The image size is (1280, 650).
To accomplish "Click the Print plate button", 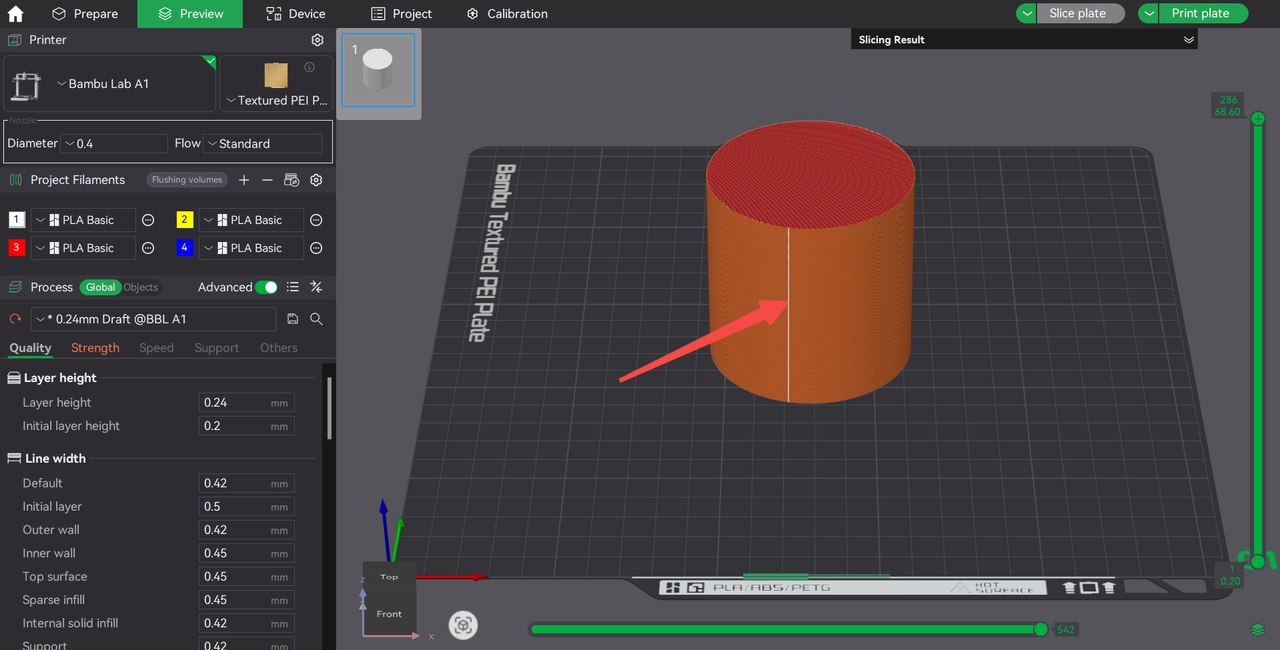I will pyautogui.click(x=1200, y=14).
